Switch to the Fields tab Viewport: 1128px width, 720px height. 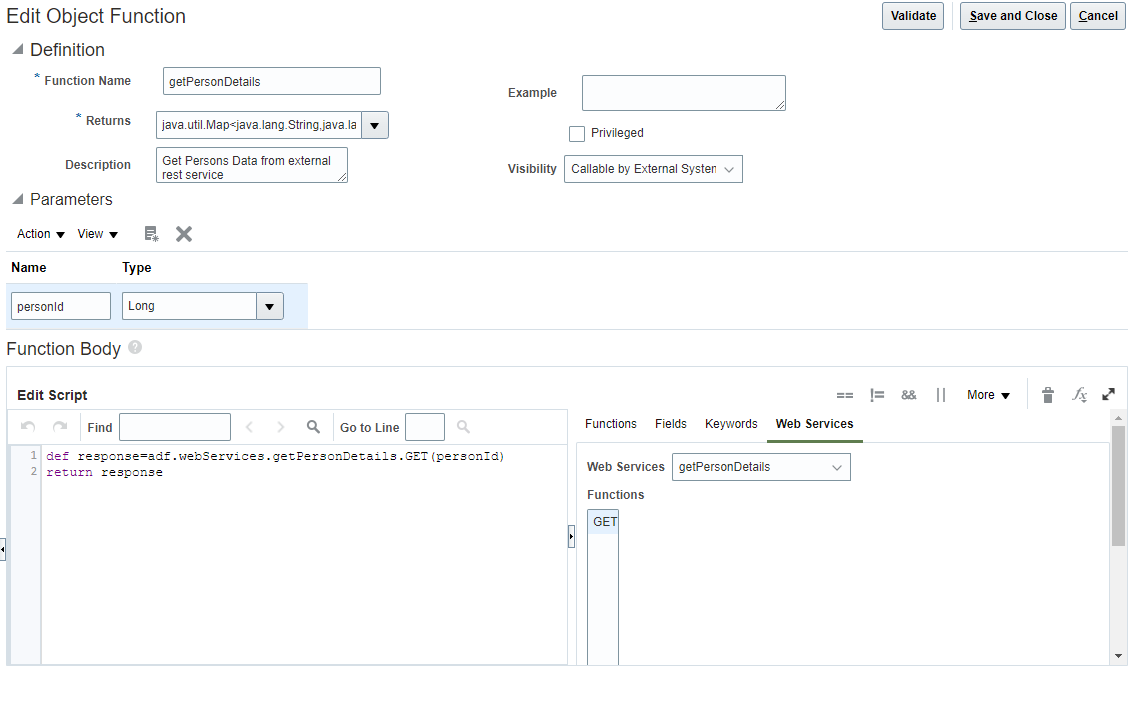click(x=670, y=424)
